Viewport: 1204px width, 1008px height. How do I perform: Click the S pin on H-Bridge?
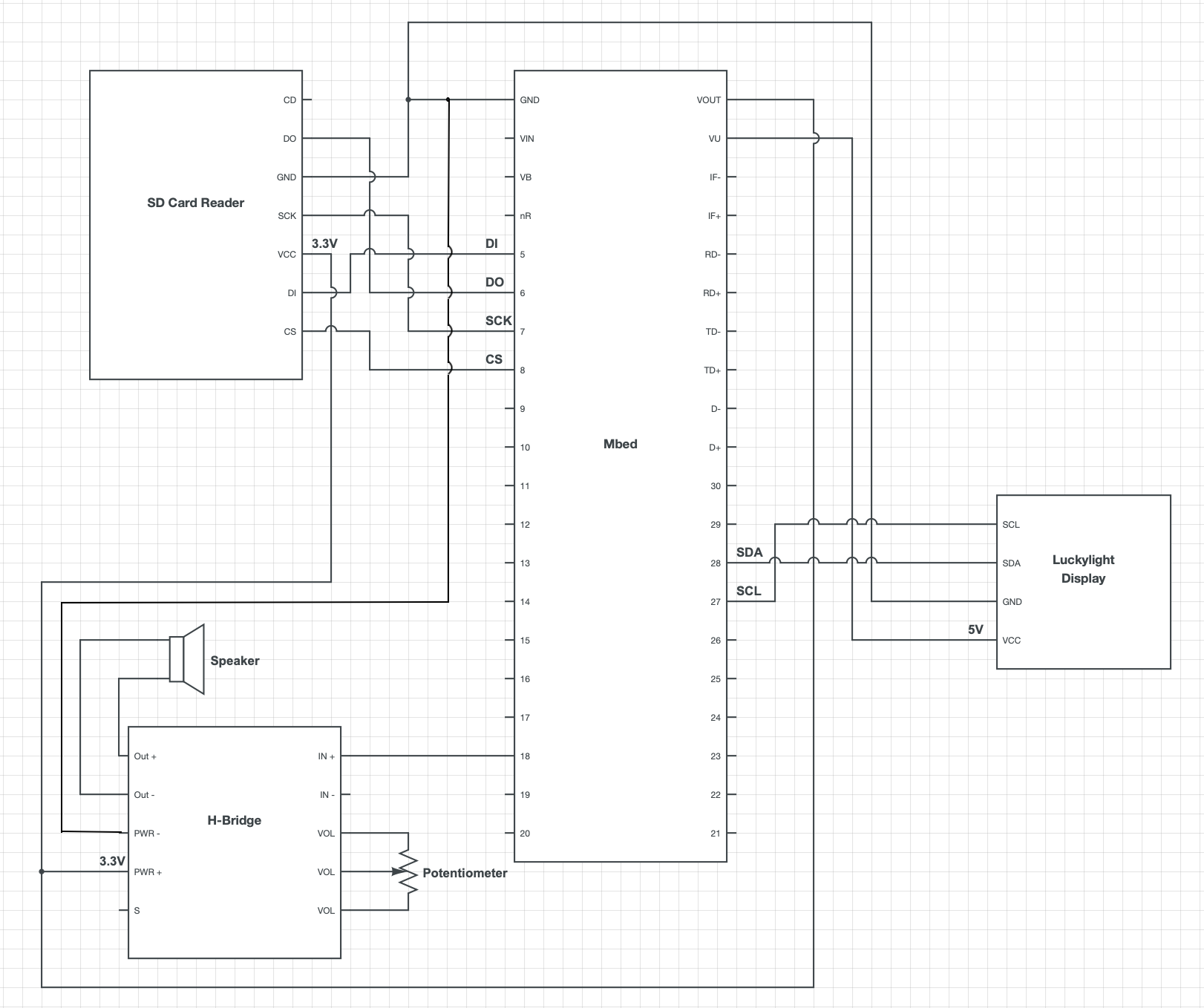pyautogui.click(x=137, y=911)
